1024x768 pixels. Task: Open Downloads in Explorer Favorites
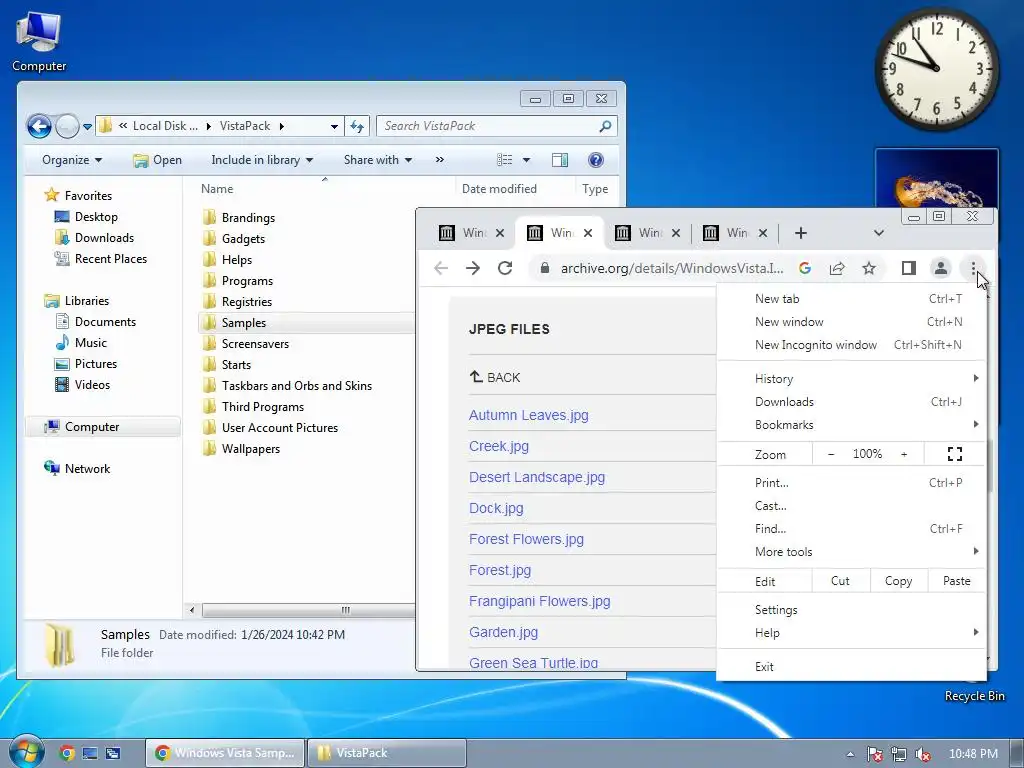pyautogui.click(x=104, y=238)
